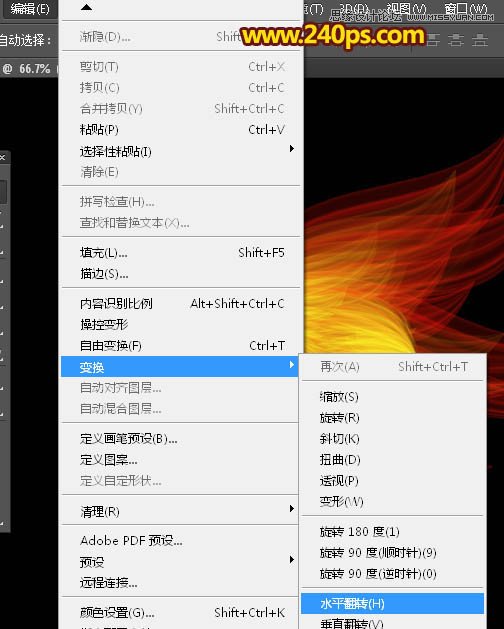Expand the 预设 submenu arrow

(x=292, y=559)
